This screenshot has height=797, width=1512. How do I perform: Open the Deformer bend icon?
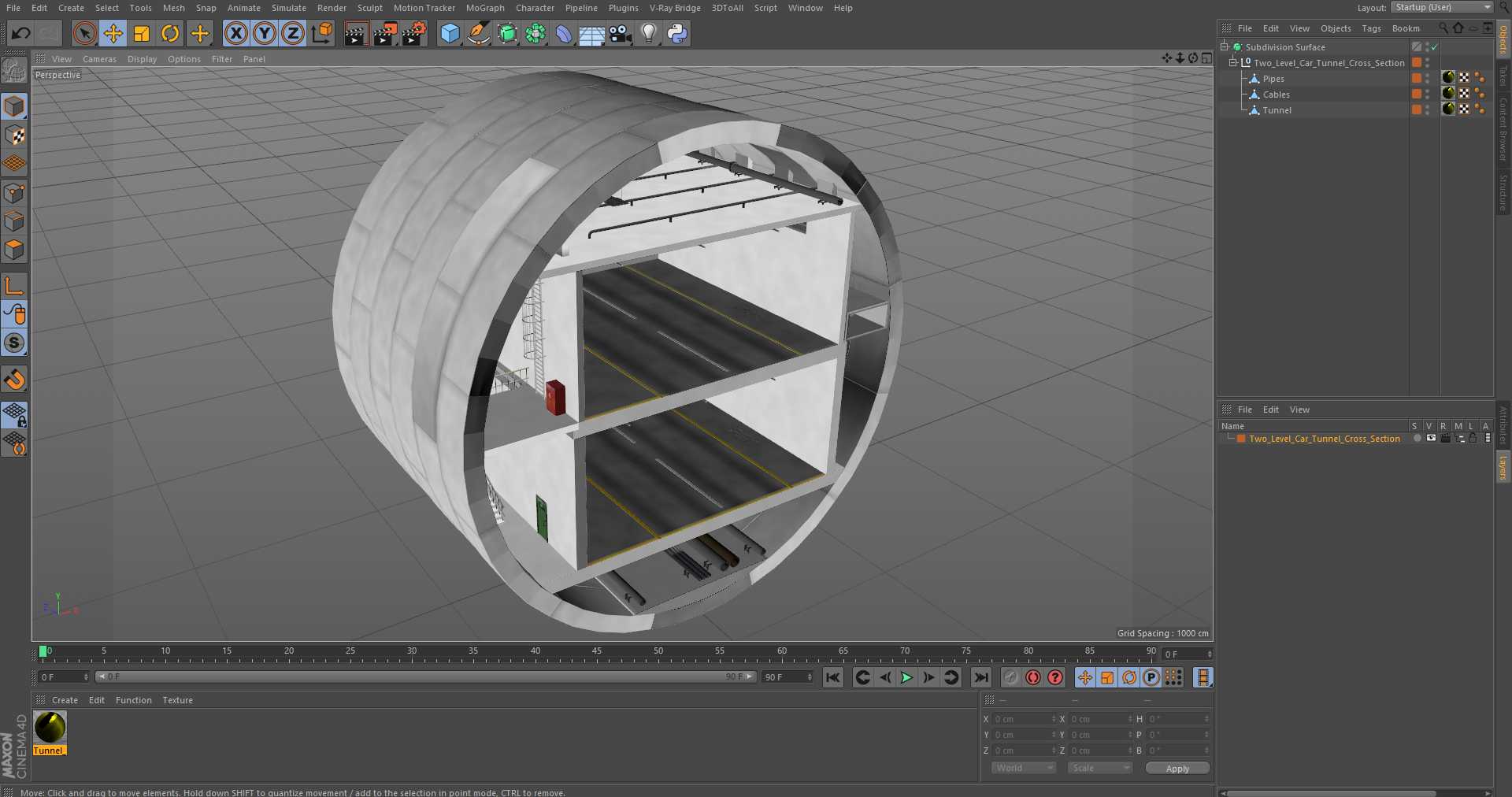pos(564,33)
